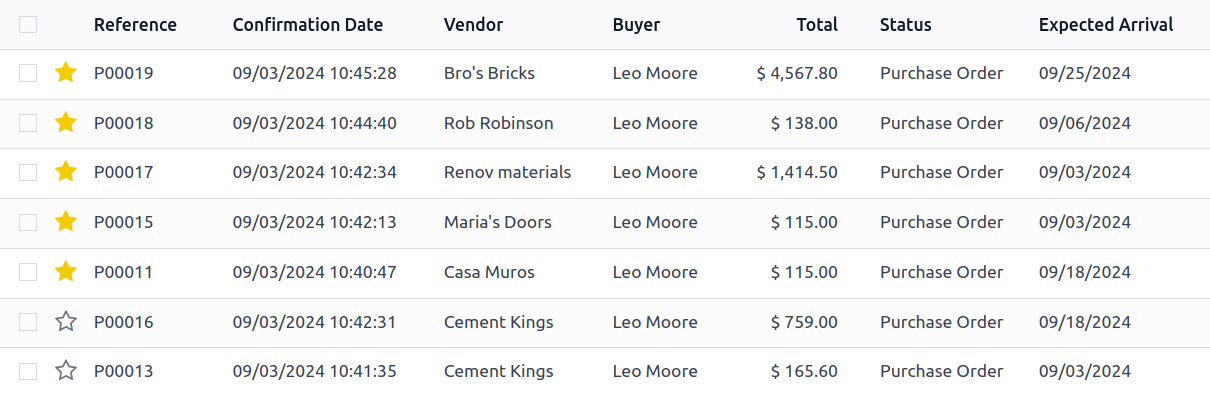Viewport: 1210px width, 395px height.
Task: Tick the checkbox for order P00013
Action: [x=28, y=371]
